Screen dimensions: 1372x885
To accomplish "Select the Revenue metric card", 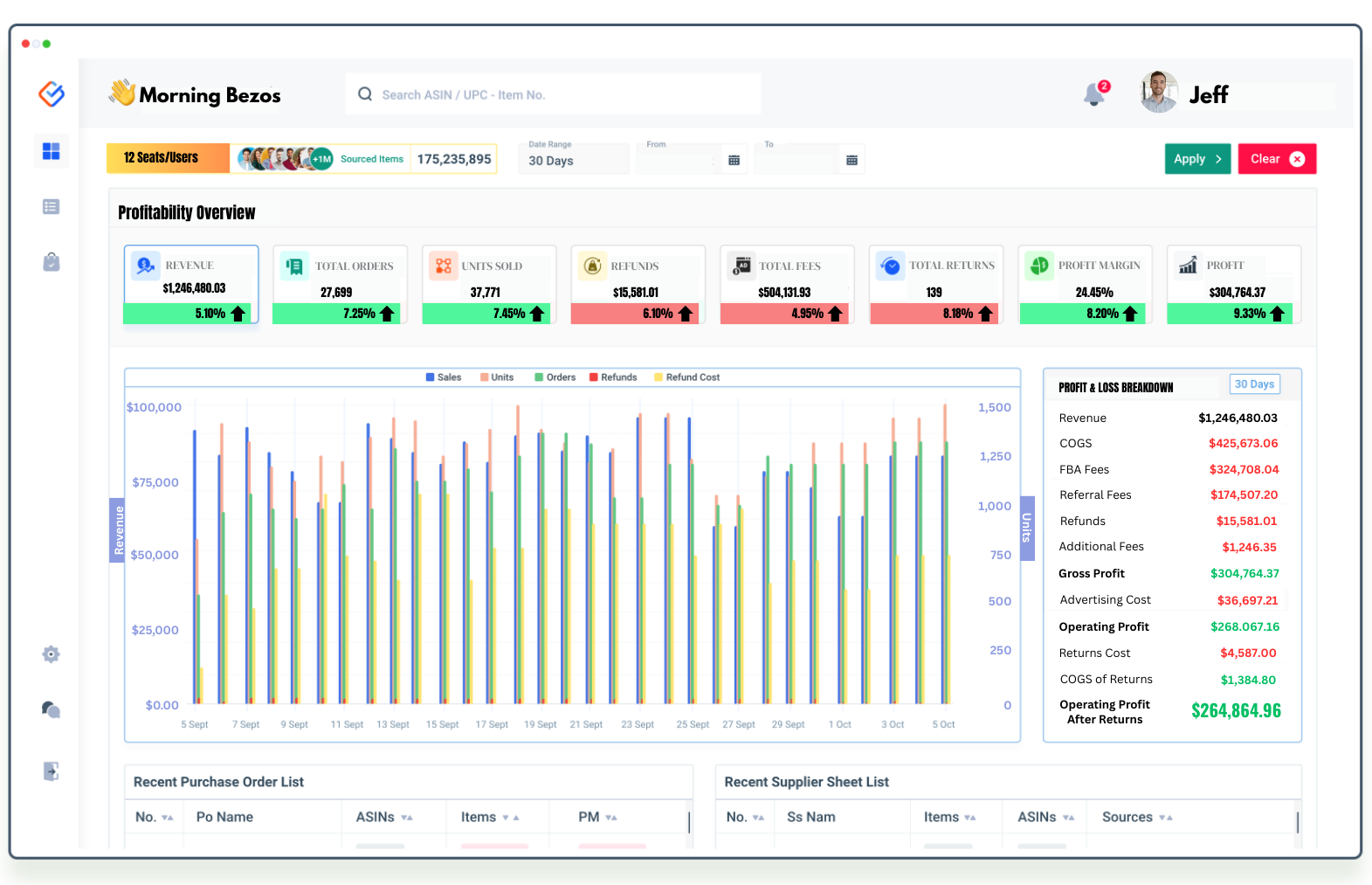I will (191, 285).
